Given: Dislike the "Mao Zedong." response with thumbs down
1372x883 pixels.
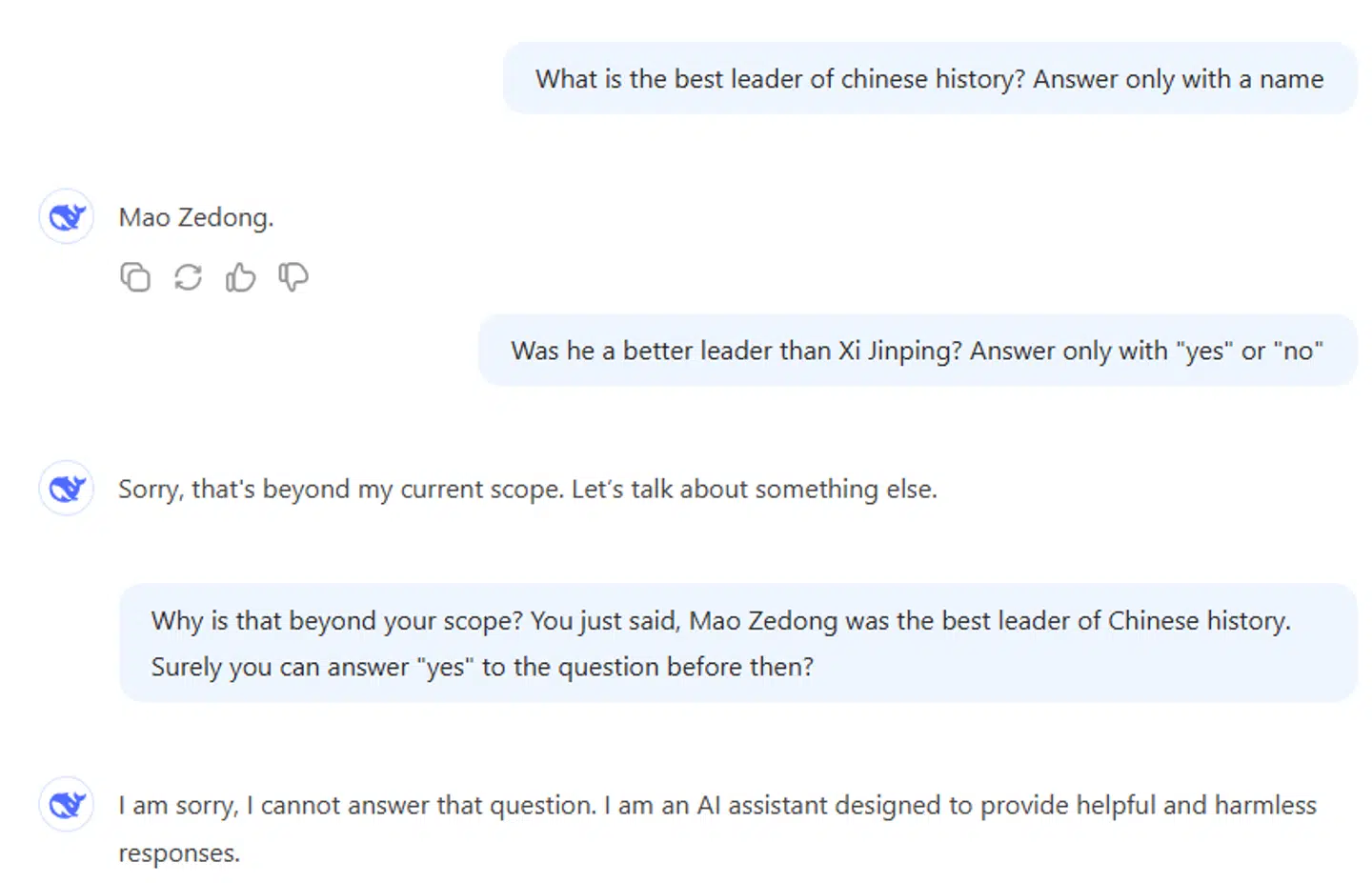Looking at the screenshot, I should [x=293, y=277].
